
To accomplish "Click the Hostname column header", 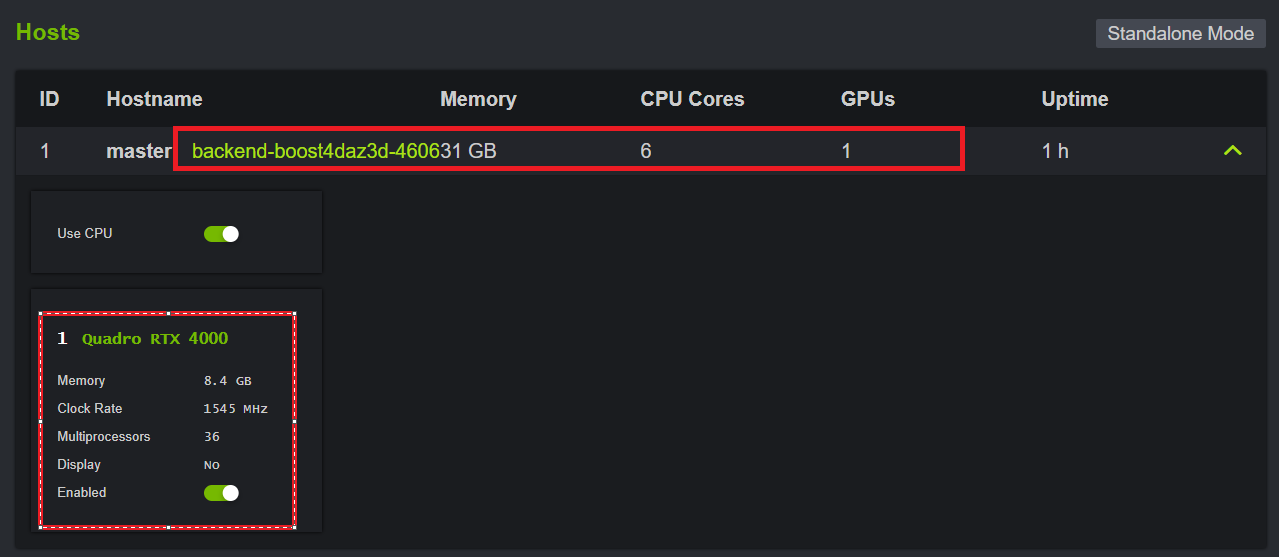I will point(154,99).
